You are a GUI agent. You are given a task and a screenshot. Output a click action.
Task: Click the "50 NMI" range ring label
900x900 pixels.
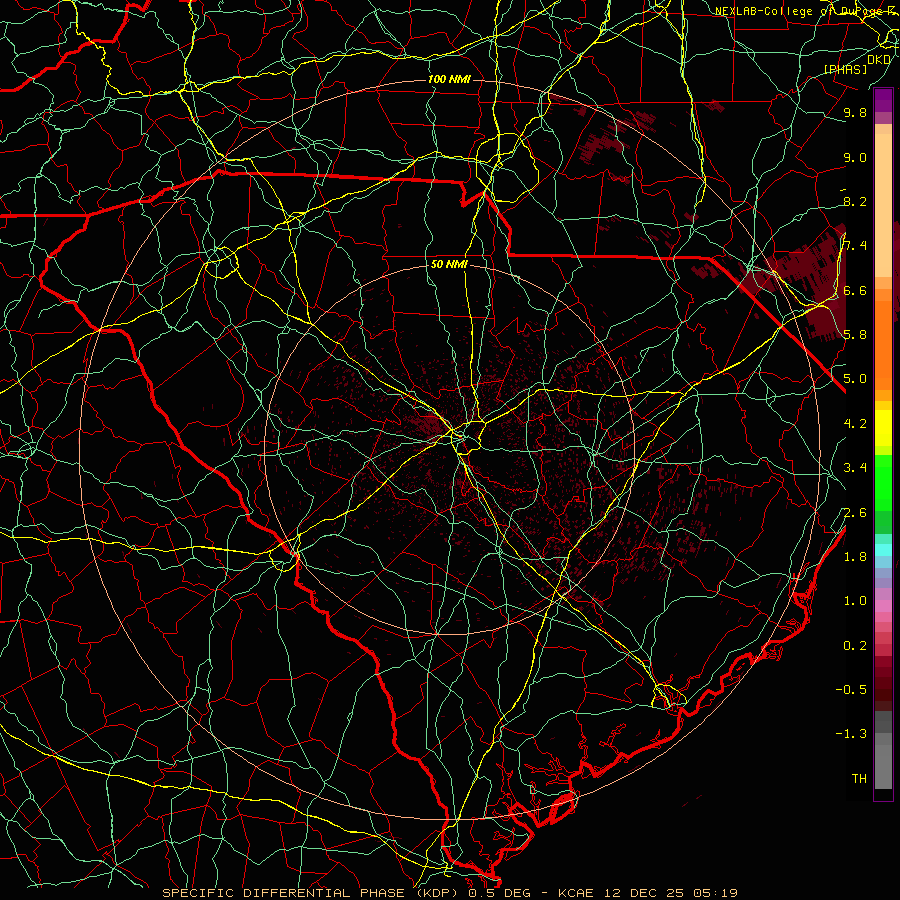449,265
